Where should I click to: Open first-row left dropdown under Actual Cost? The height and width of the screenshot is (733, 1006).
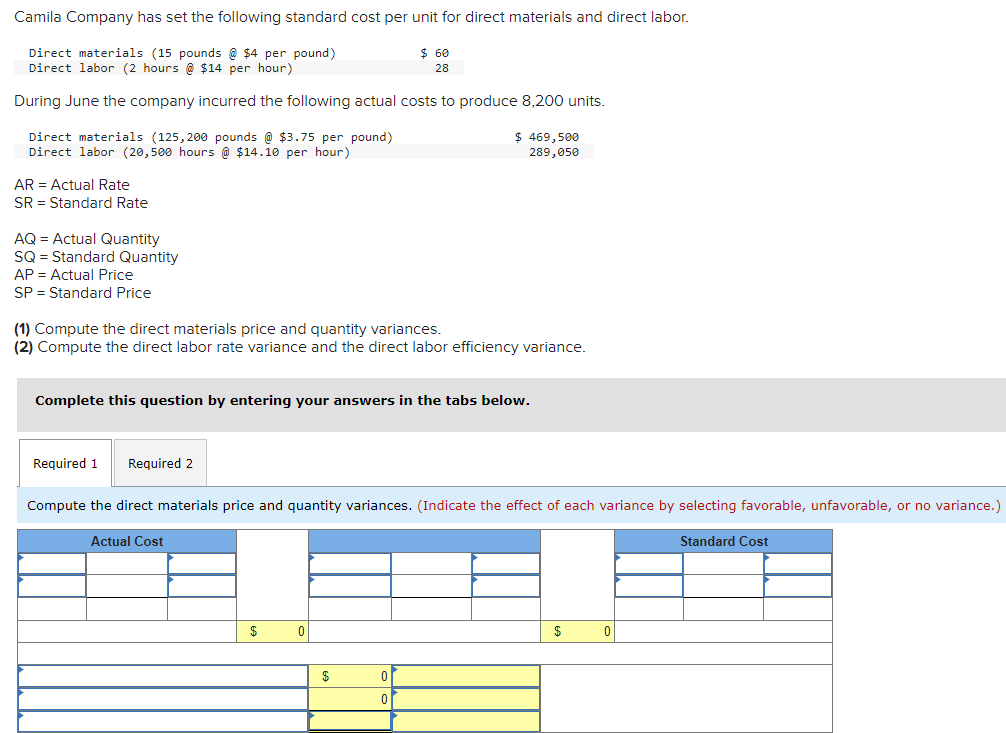(52, 564)
